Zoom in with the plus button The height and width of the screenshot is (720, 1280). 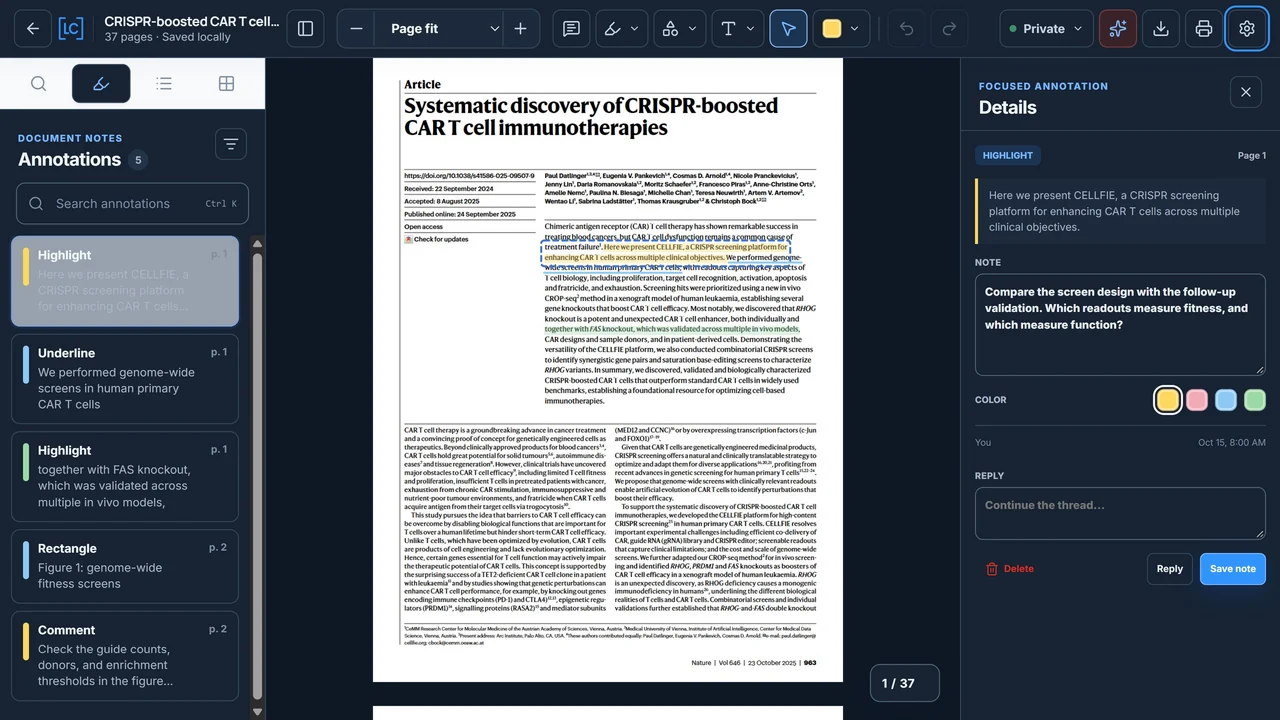pos(520,29)
